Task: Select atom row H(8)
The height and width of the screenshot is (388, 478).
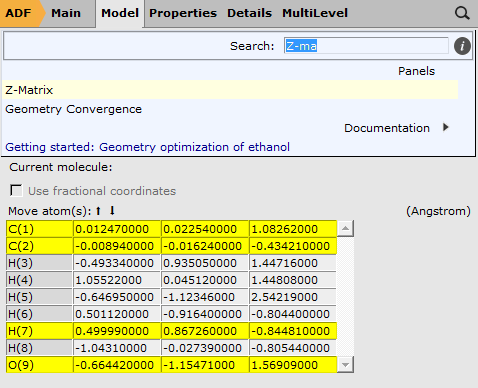Action: pyautogui.click(x=39, y=348)
